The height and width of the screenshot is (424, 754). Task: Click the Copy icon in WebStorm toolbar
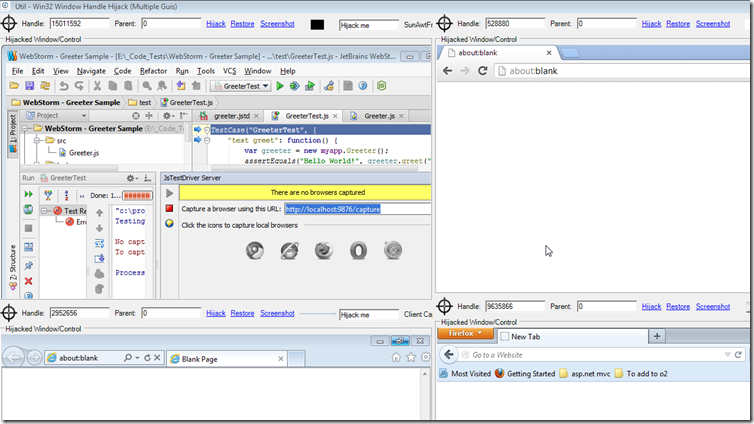[113, 86]
